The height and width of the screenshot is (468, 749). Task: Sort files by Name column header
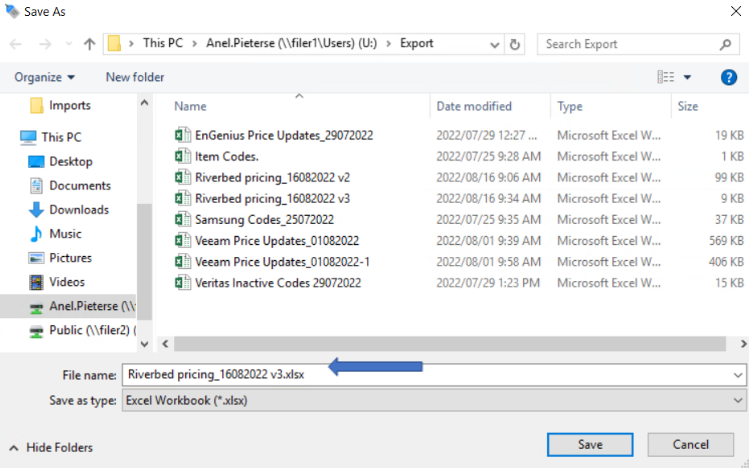tap(190, 106)
